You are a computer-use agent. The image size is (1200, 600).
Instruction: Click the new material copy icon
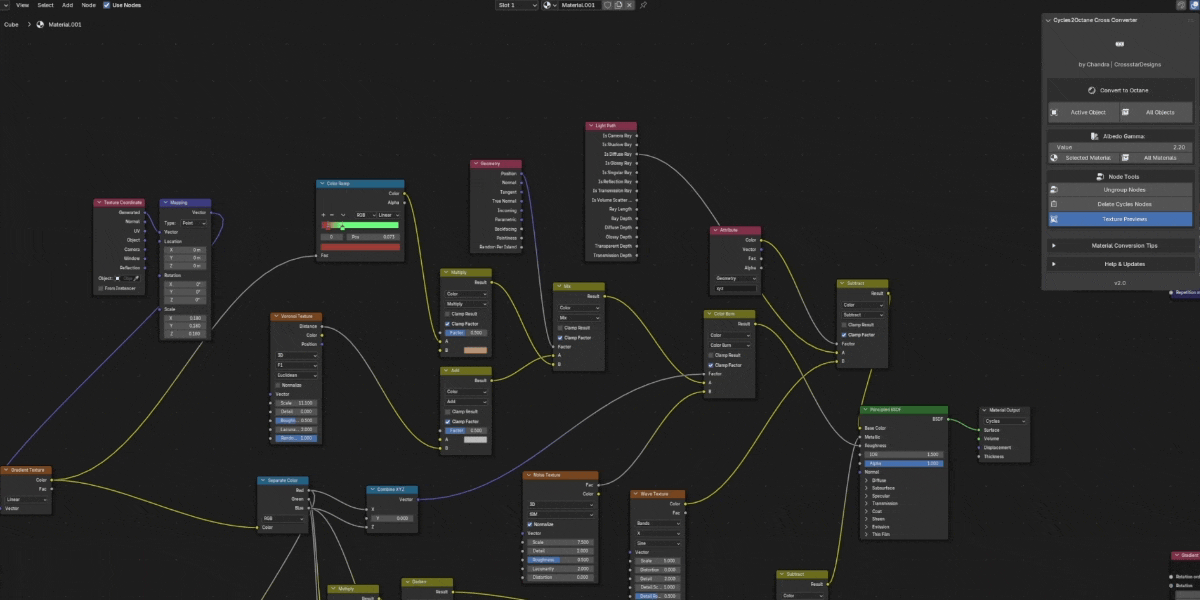pos(618,5)
